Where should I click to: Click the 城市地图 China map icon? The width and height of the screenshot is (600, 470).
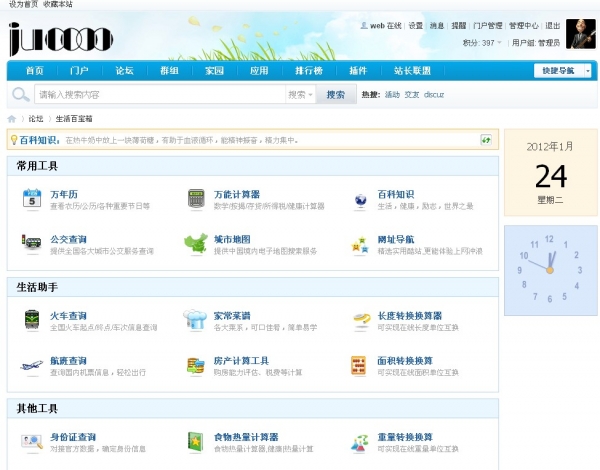pos(196,243)
